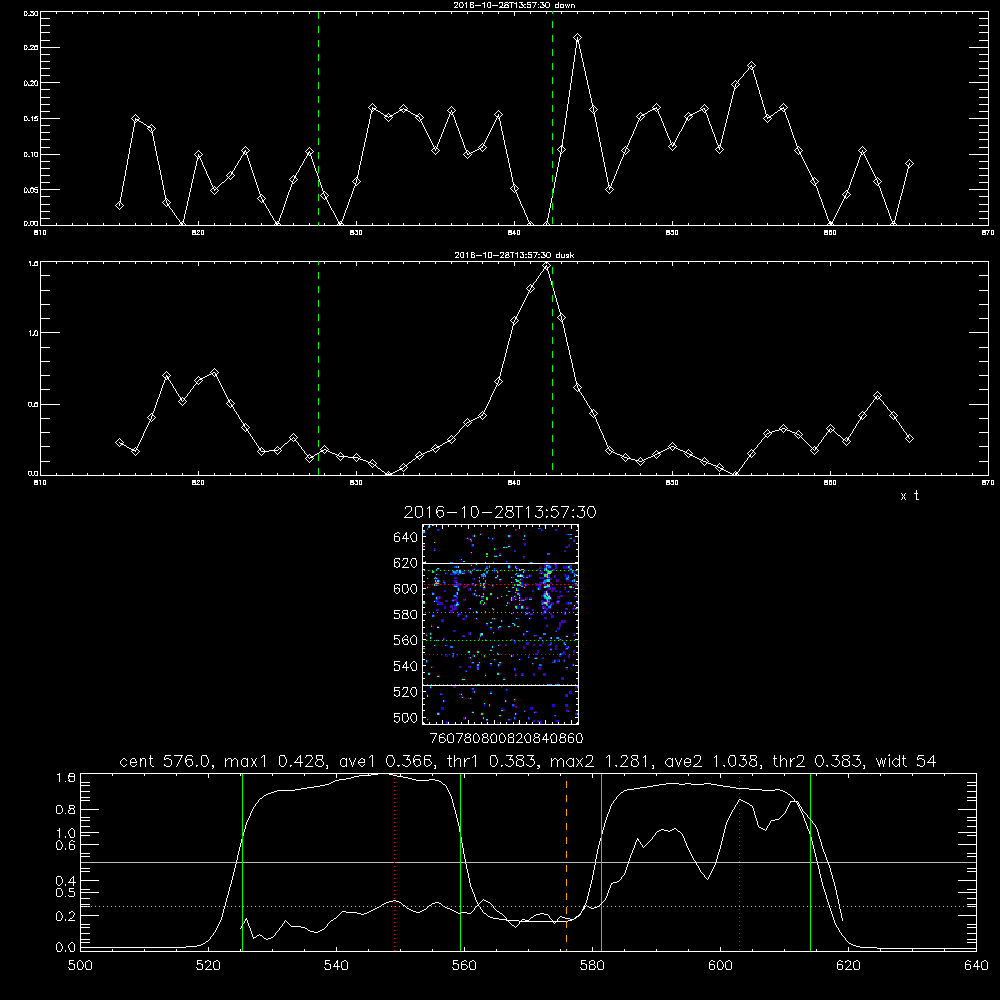Select the "cent 576.0" value in the stats line

click(166, 761)
